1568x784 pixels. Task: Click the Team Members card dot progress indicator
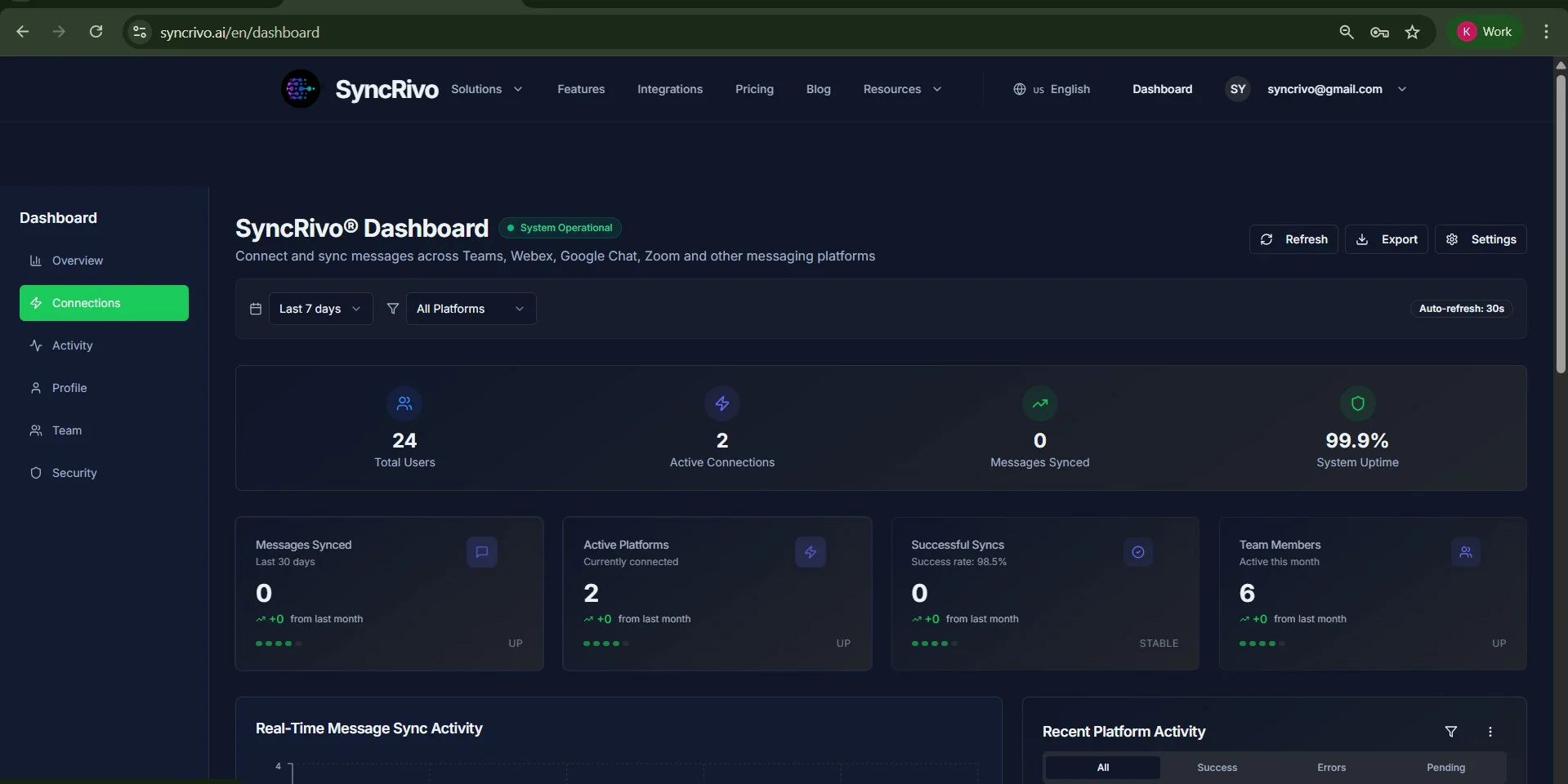tap(1262, 644)
